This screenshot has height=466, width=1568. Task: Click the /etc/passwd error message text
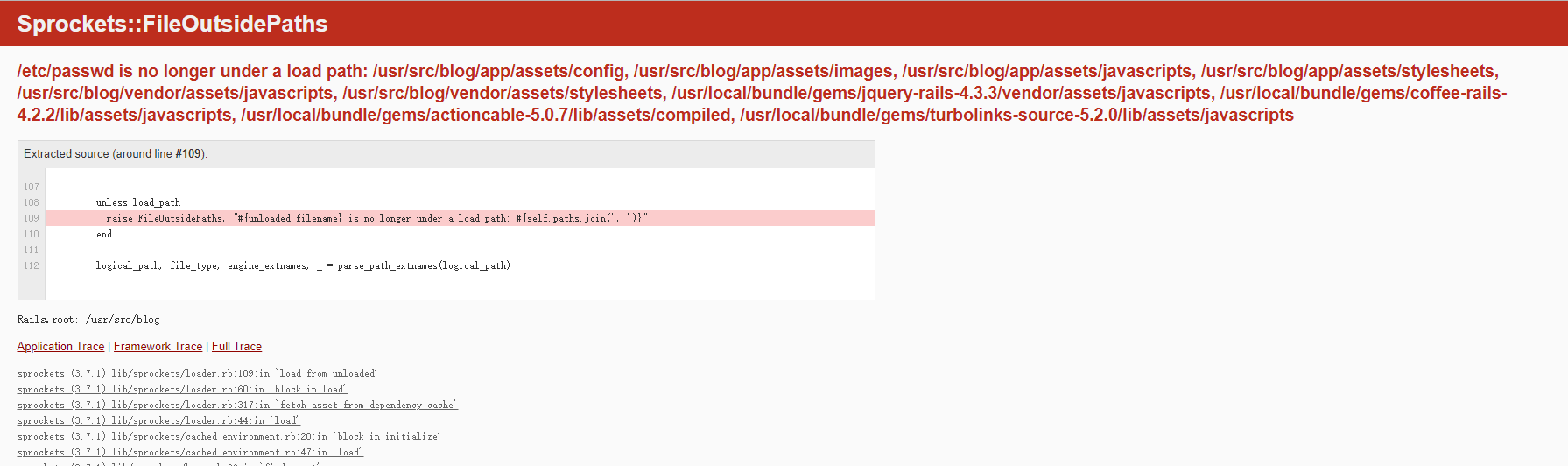(762, 93)
